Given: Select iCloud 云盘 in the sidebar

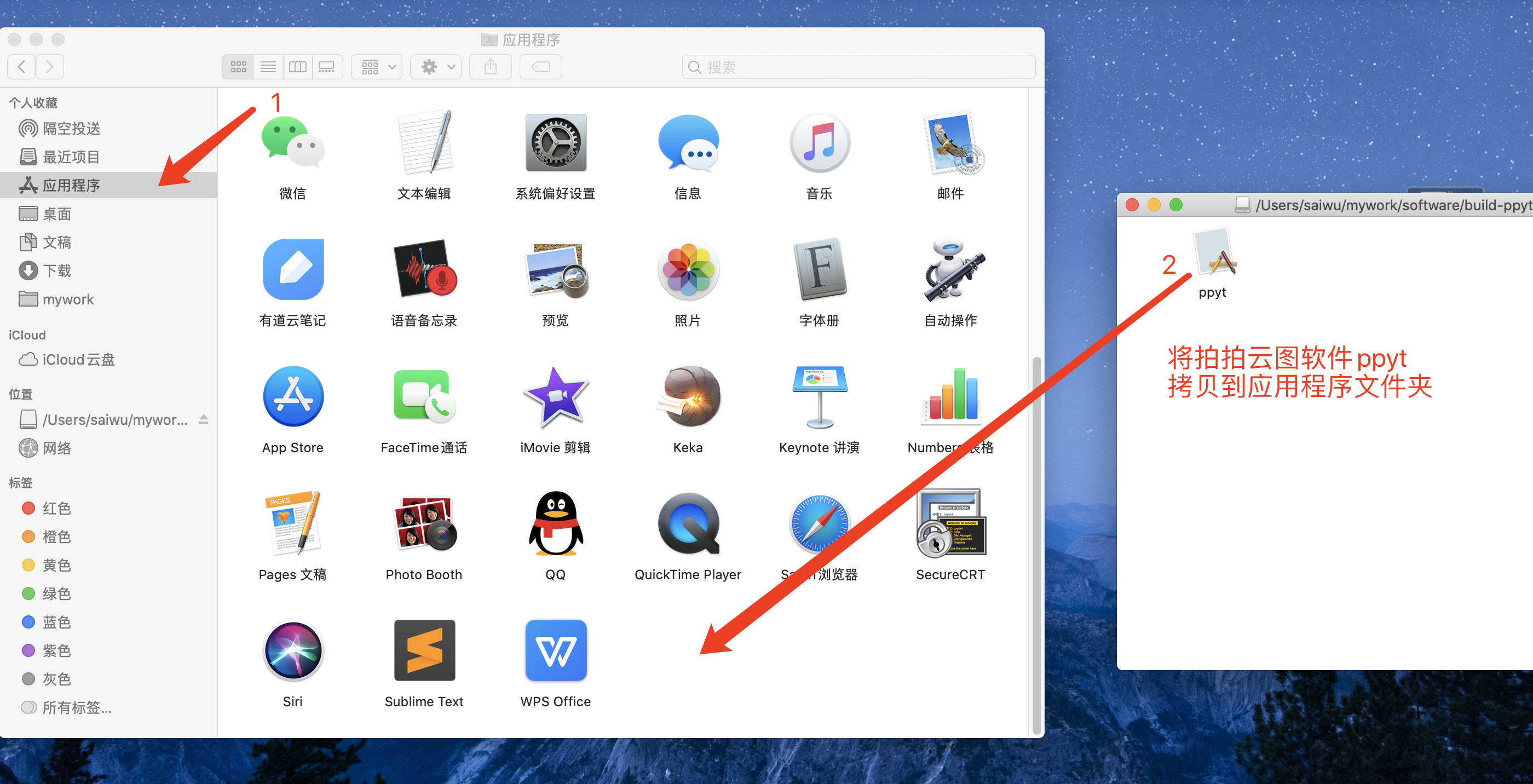Looking at the screenshot, I should [x=108, y=360].
